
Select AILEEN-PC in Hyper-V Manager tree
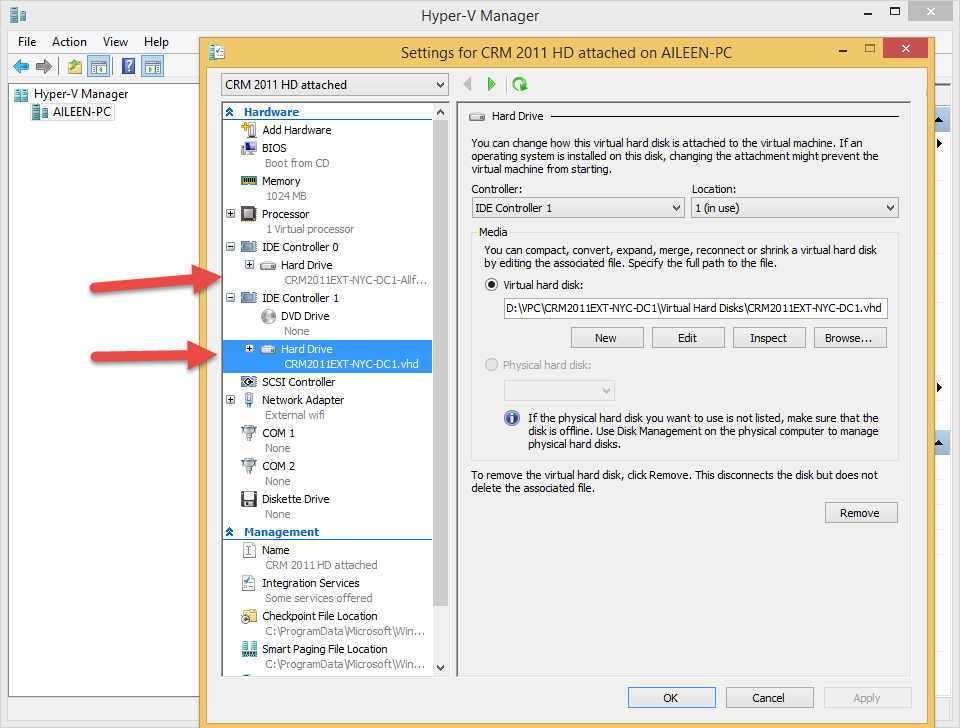(81, 112)
